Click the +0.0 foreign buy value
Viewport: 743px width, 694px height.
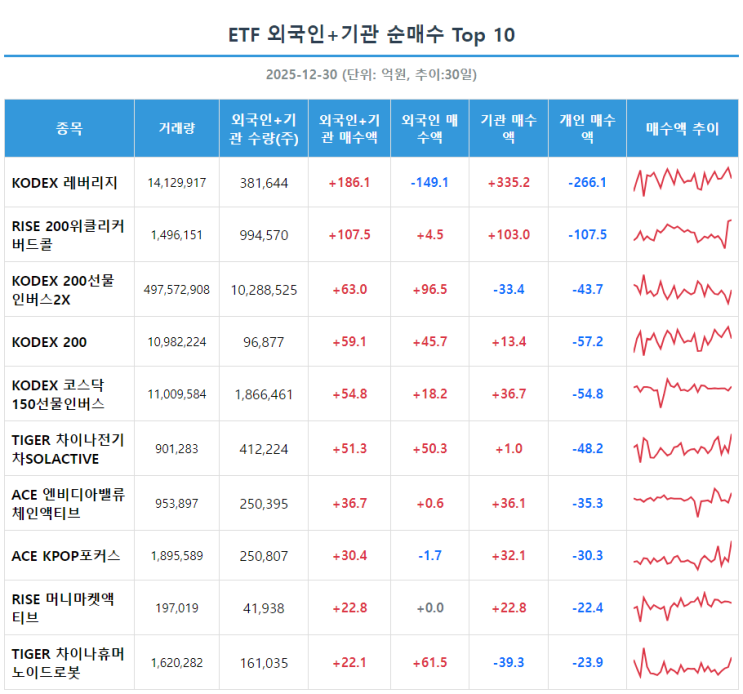(430, 608)
